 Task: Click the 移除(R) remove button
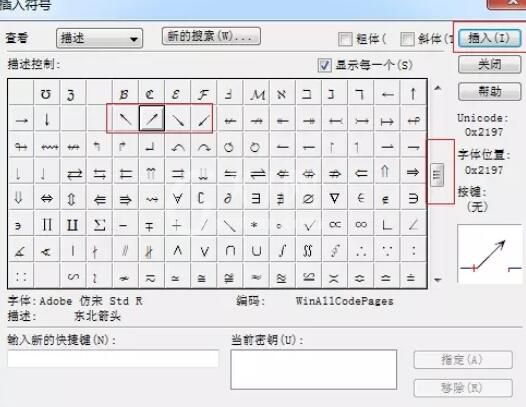click(463, 388)
